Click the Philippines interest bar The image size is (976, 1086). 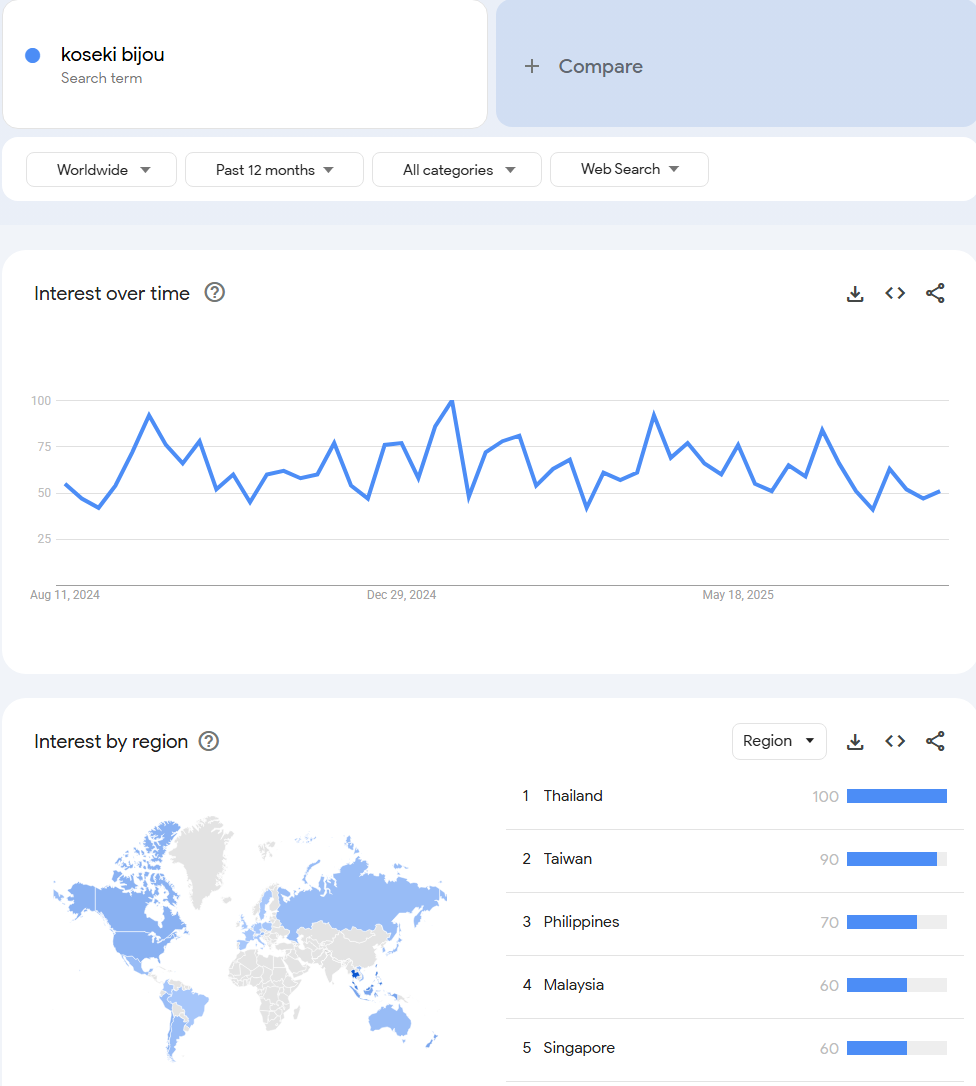tap(896, 923)
